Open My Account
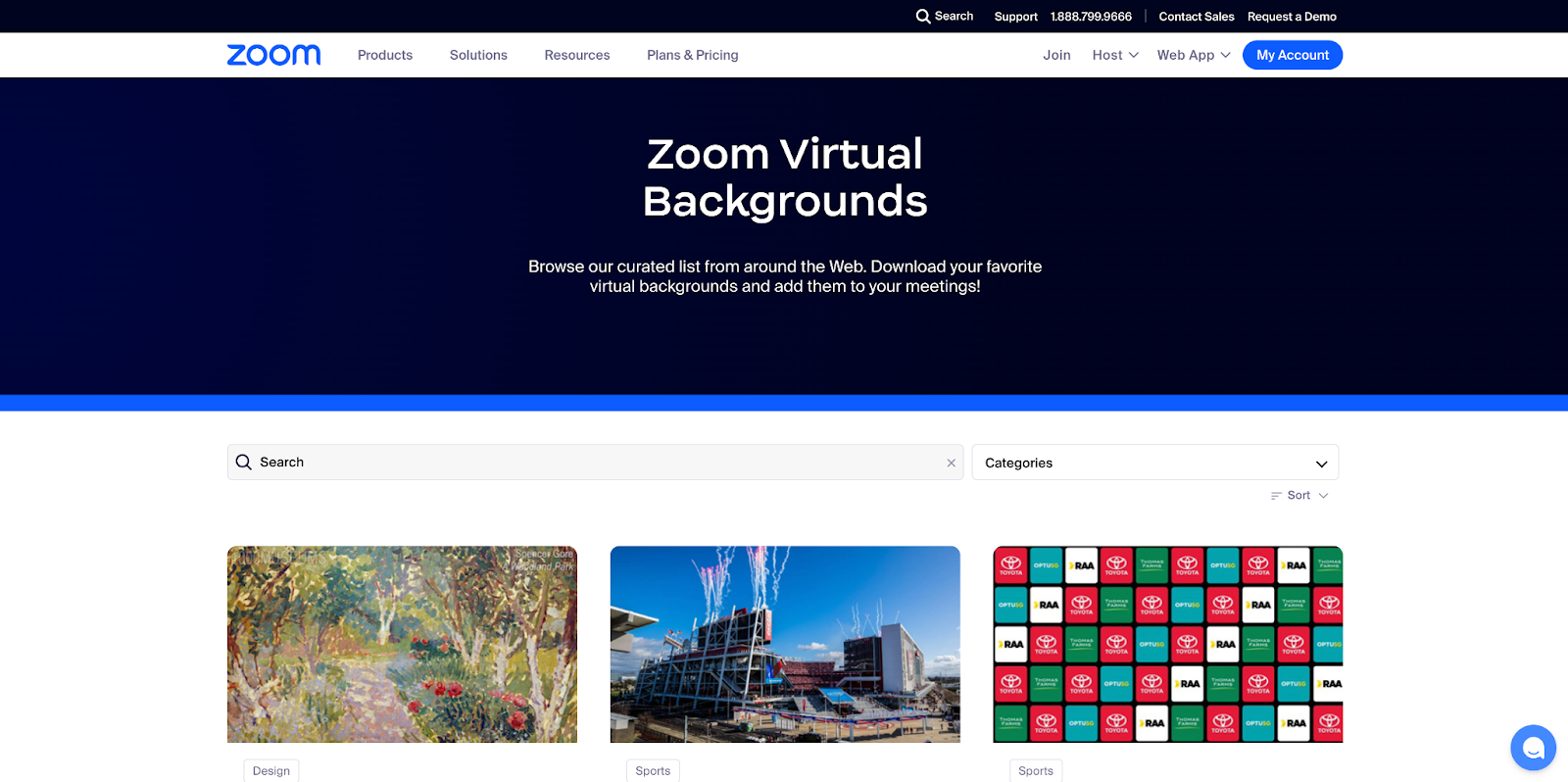 coord(1293,55)
